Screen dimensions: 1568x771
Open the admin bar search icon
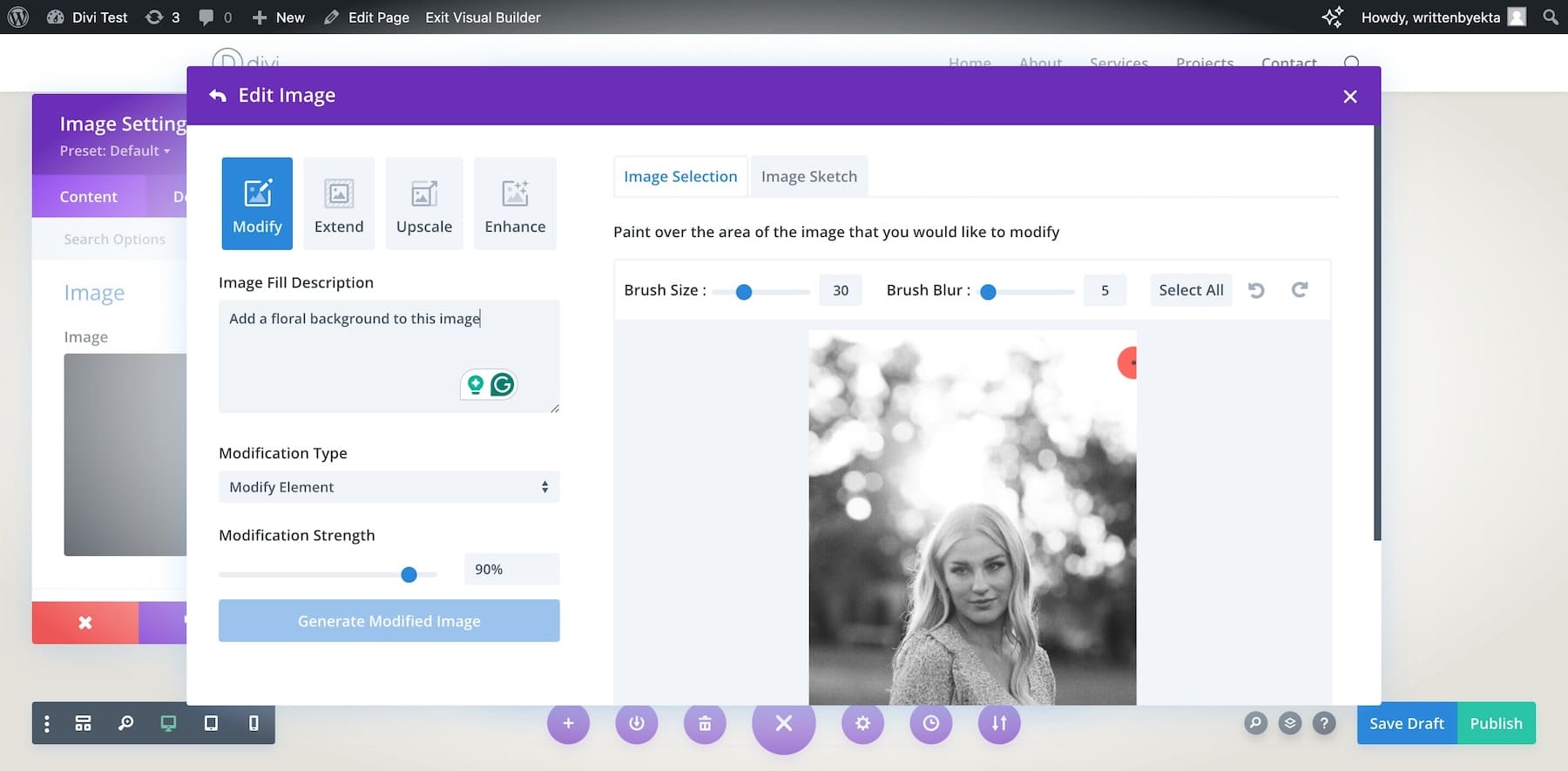(x=1550, y=17)
